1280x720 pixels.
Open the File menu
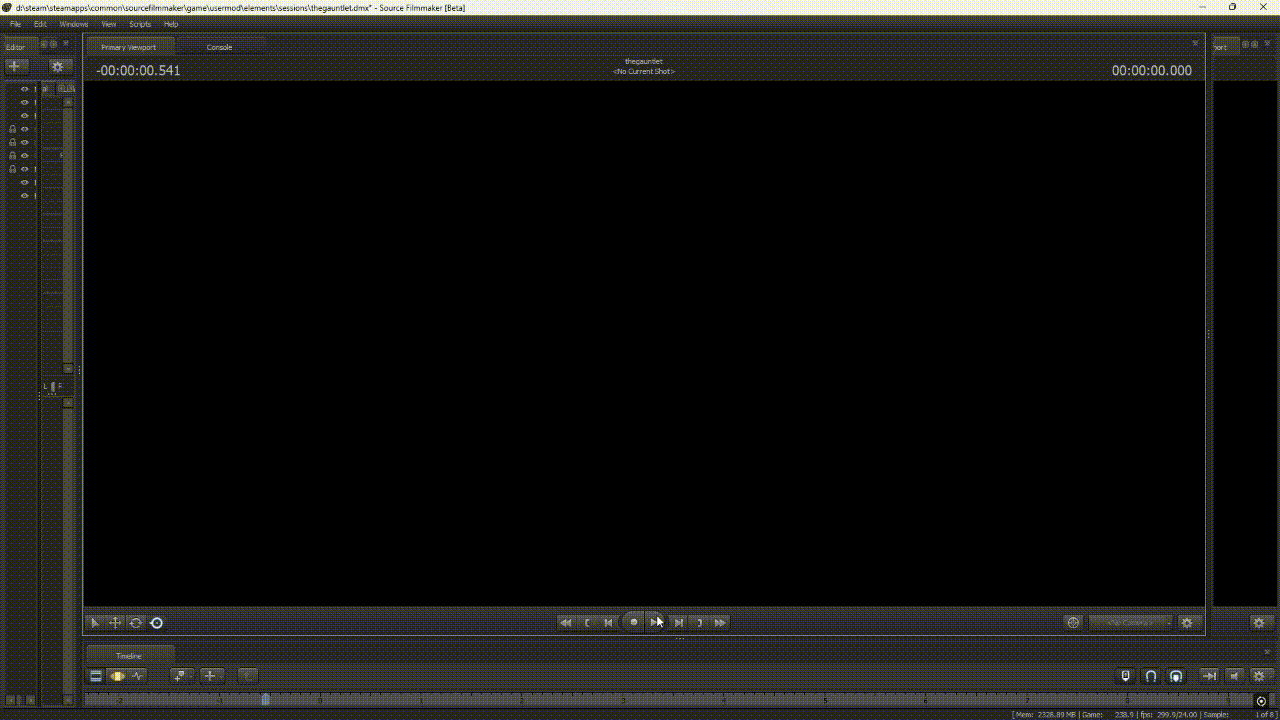15,23
